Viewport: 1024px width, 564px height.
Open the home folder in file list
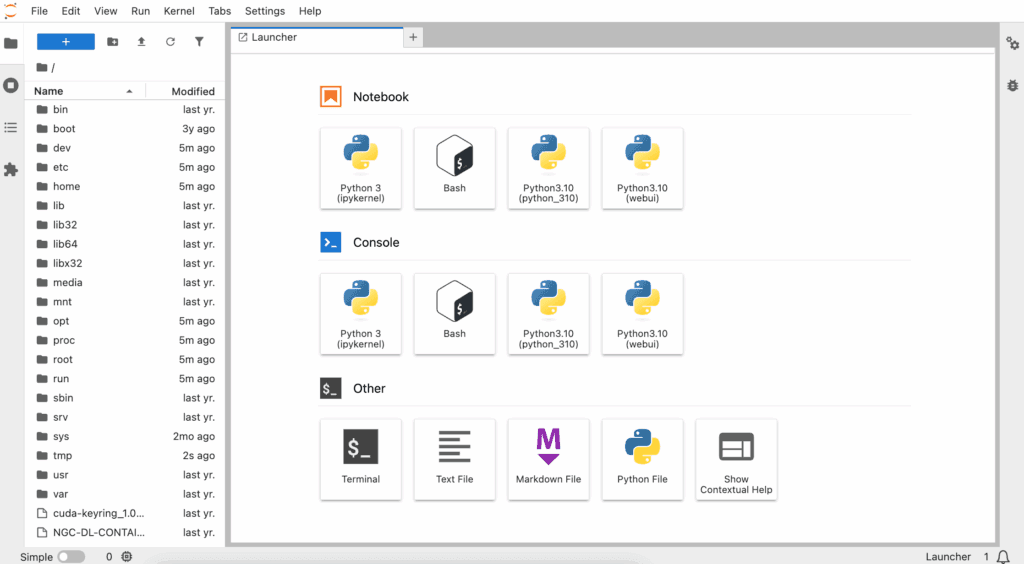pos(66,186)
